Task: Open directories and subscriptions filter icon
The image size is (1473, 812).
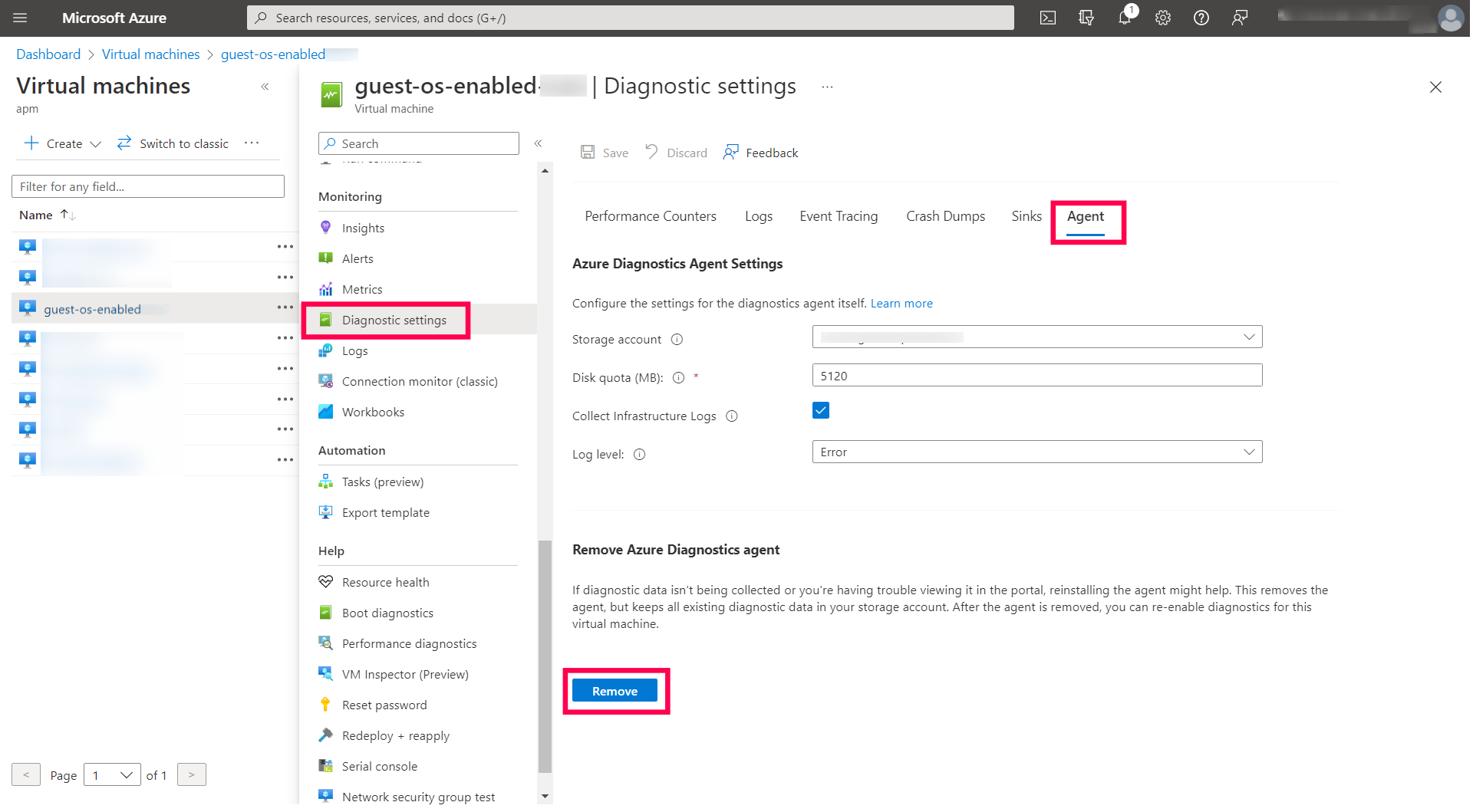Action: click(x=1086, y=18)
